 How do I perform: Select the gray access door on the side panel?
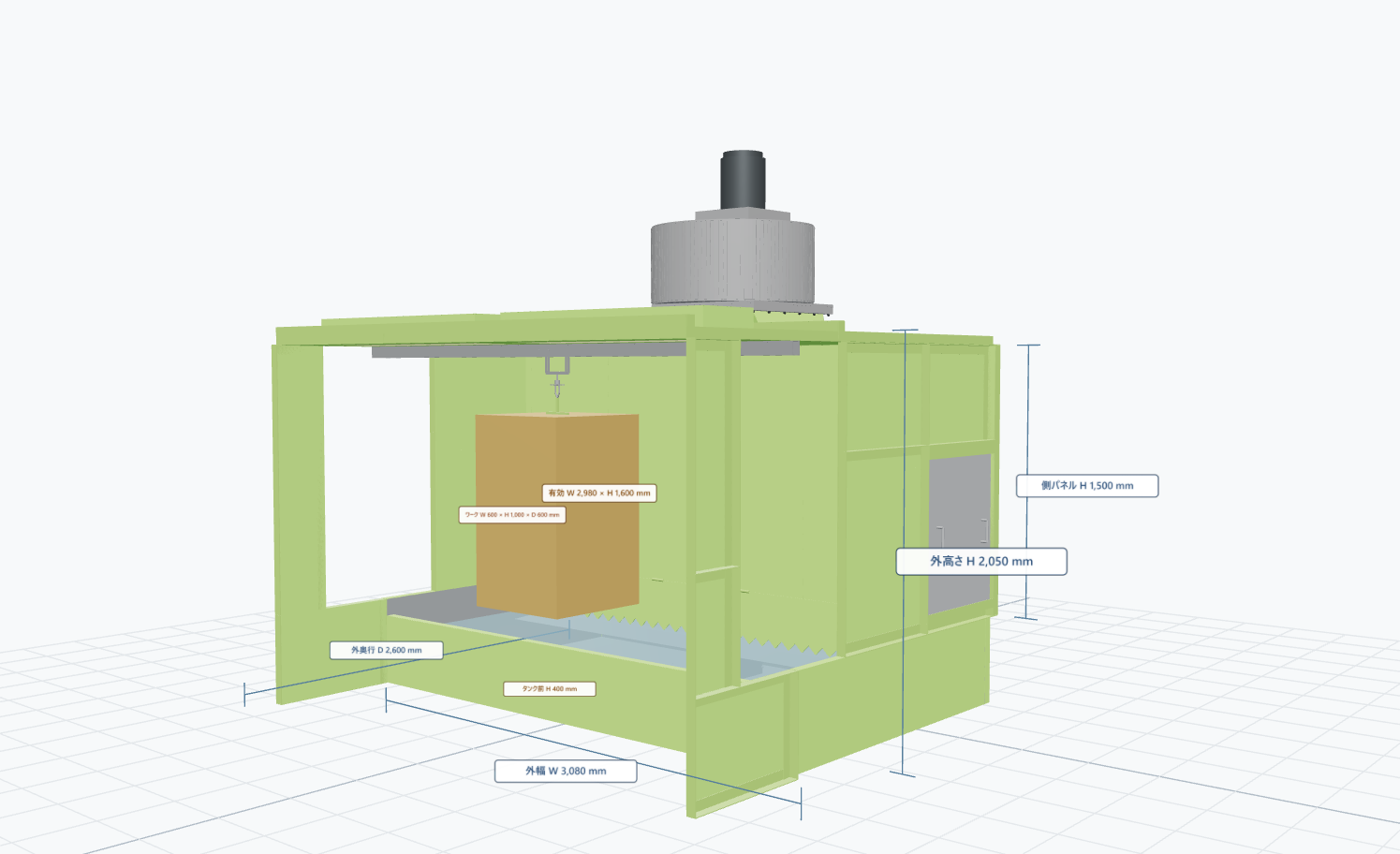(960, 534)
